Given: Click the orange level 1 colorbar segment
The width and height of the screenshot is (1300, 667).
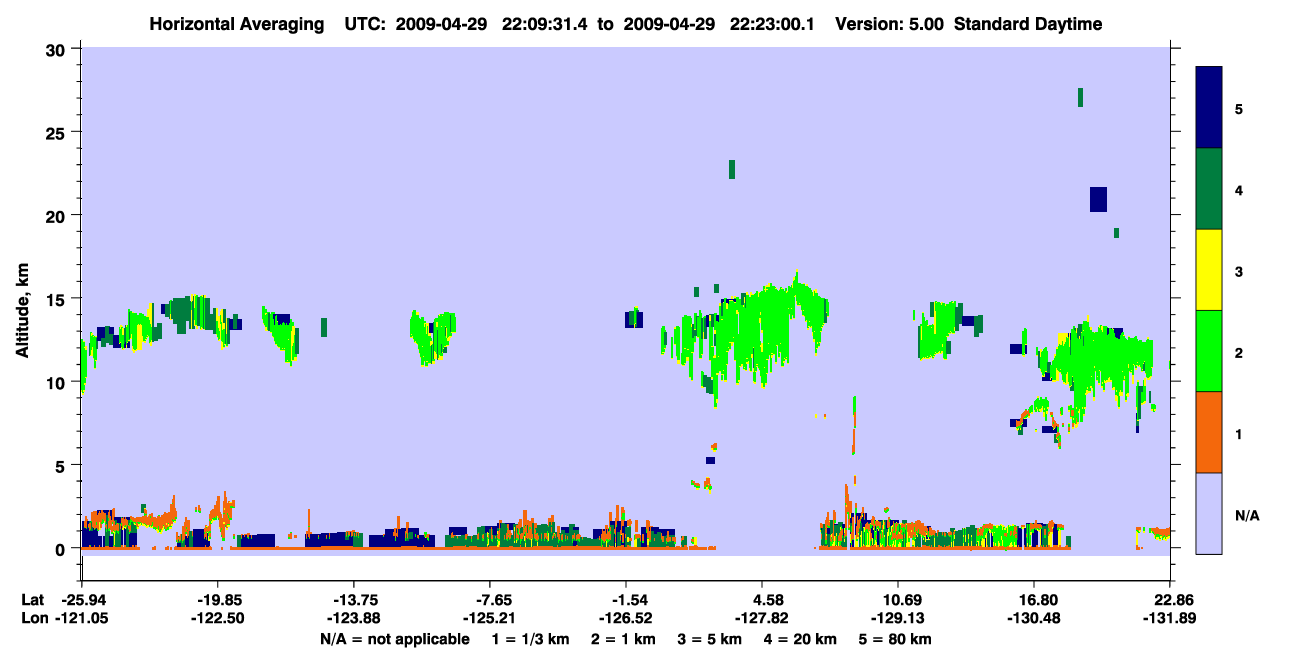Looking at the screenshot, I should [1209, 432].
